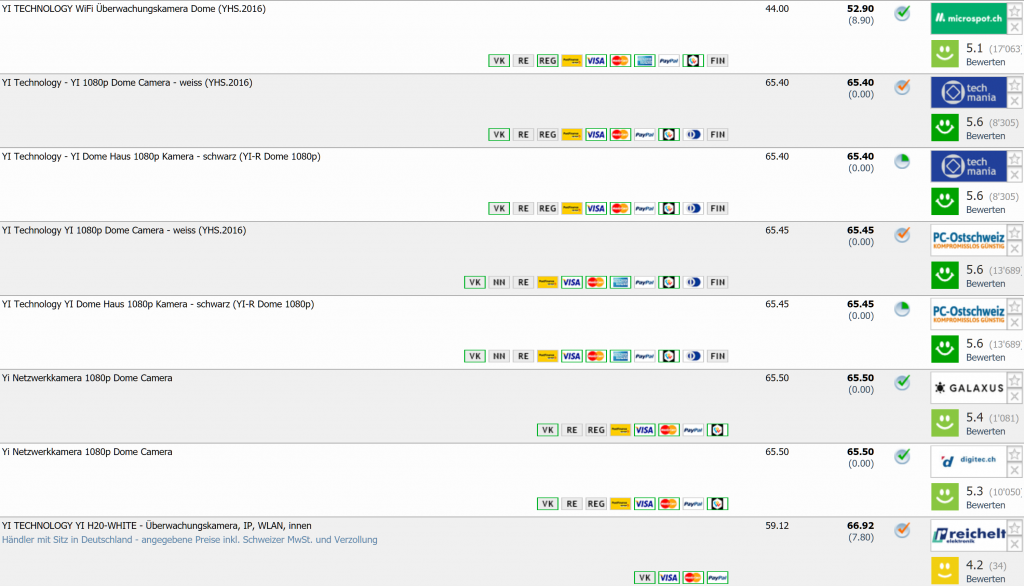The width and height of the screenshot is (1024, 586).
Task: Click yellow smiley rating icon for reichelt
Action: (945, 571)
